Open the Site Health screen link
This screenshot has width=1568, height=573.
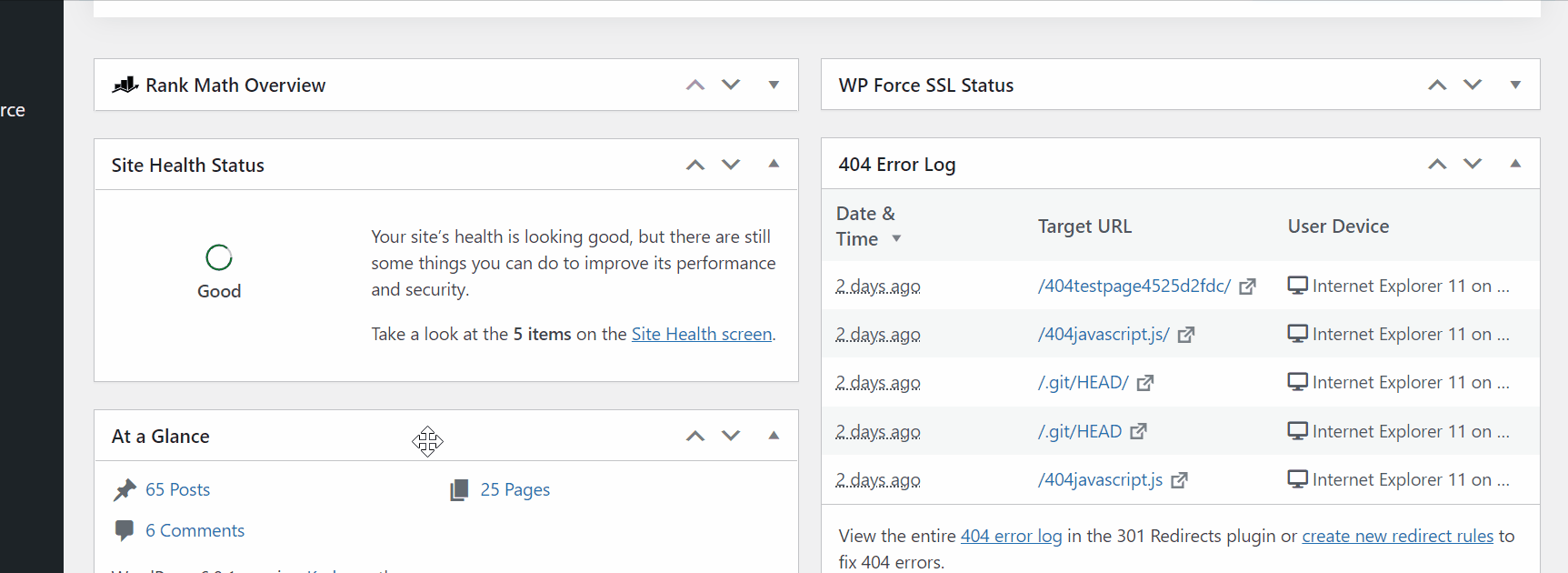click(x=702, y=334)
